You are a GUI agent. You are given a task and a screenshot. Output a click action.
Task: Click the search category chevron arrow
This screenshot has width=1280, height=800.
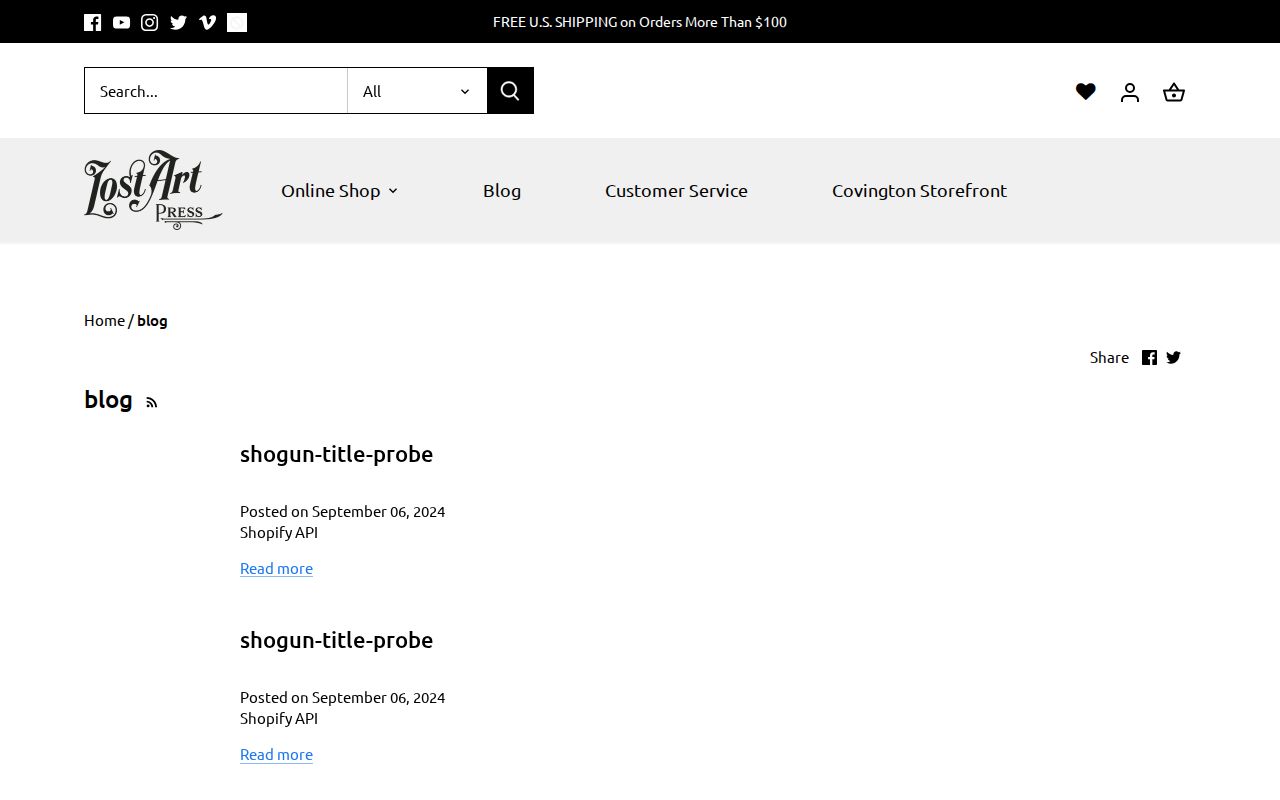pyautogui.click(x=463, y=91)
